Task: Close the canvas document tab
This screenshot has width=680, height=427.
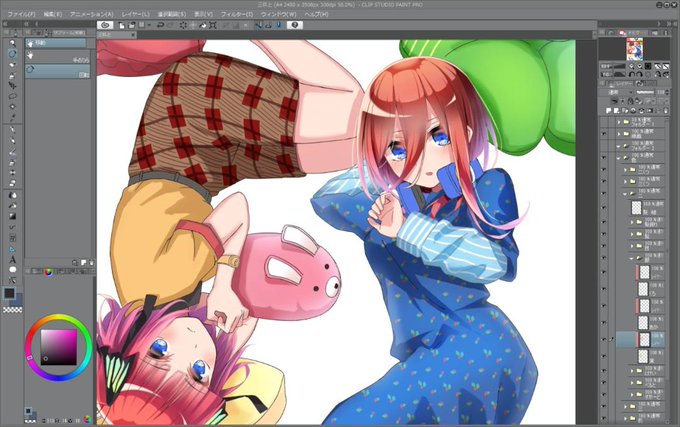Action: pos(133,35)
